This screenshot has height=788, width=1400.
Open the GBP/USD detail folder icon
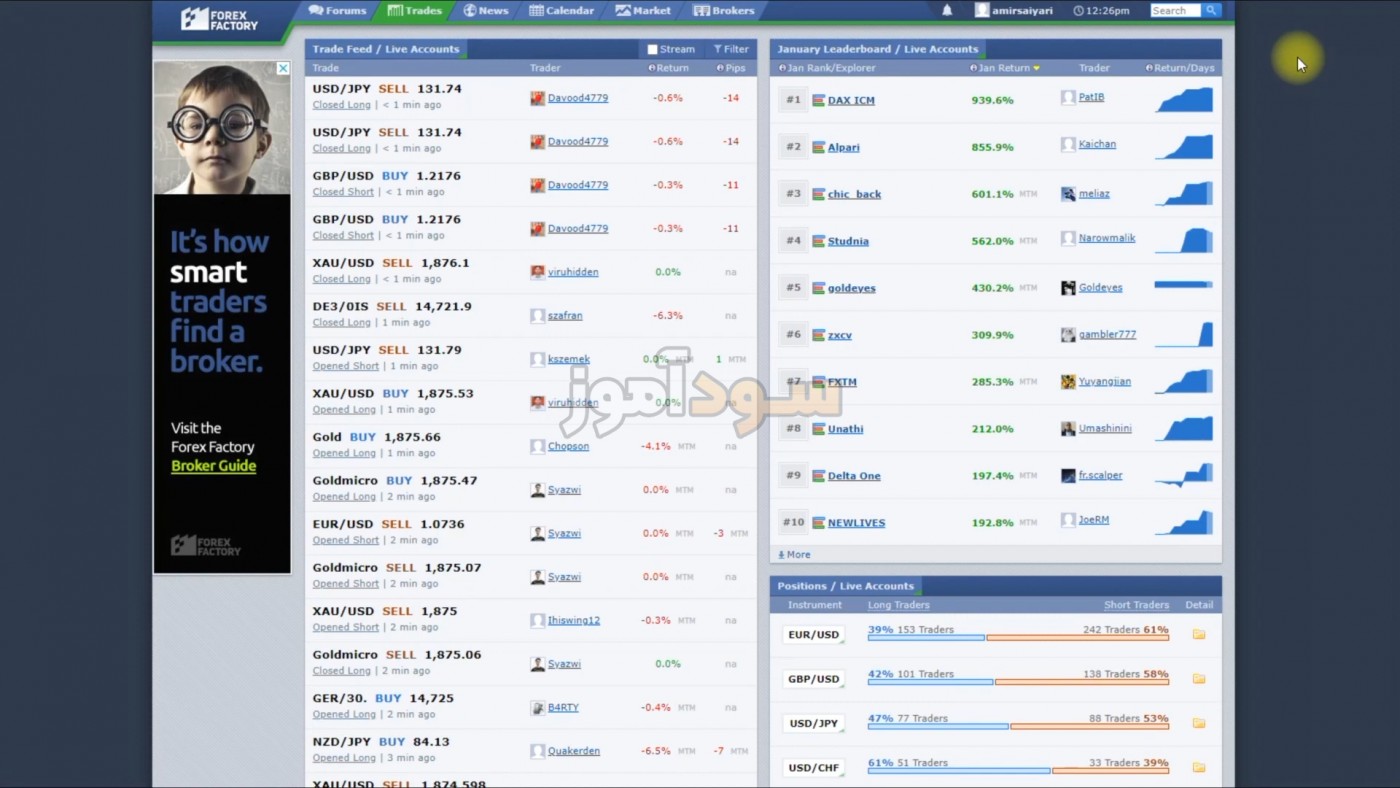point(1199,679)
